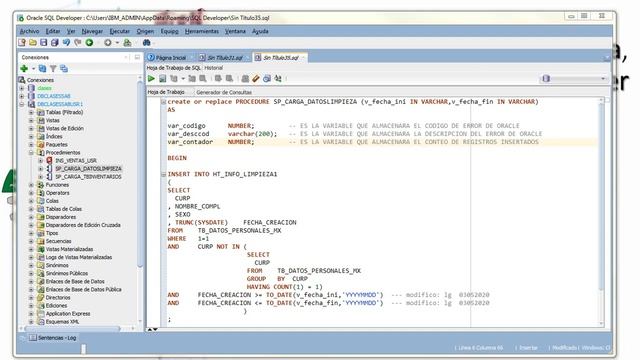The width and height of the screenshot is (640, 360).
Task: Collapse the procedure code fold marker
Action: 163,102
